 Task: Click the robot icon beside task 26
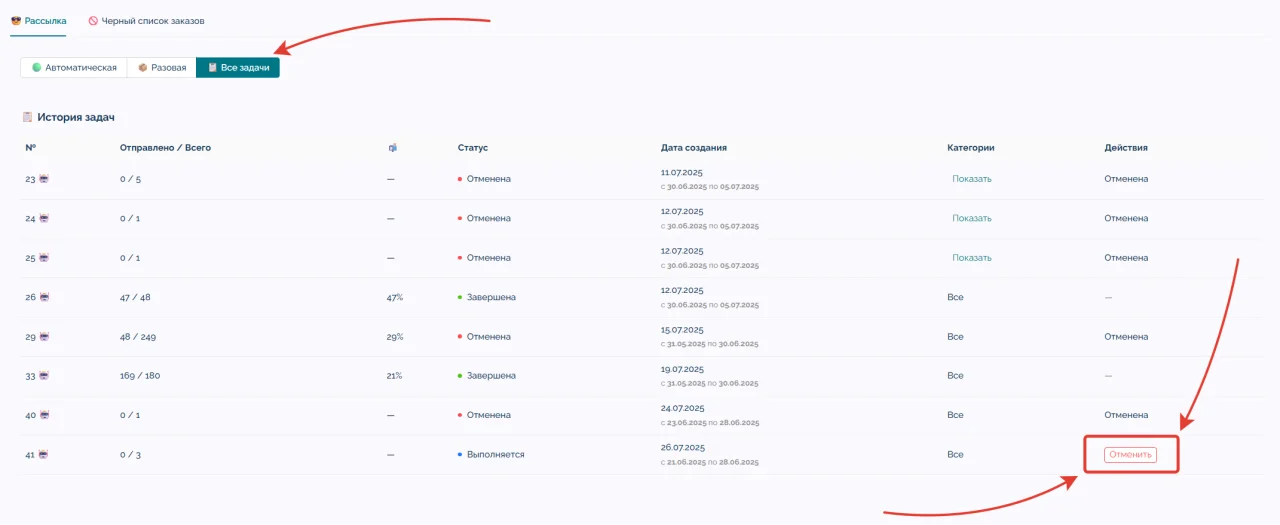44,297
